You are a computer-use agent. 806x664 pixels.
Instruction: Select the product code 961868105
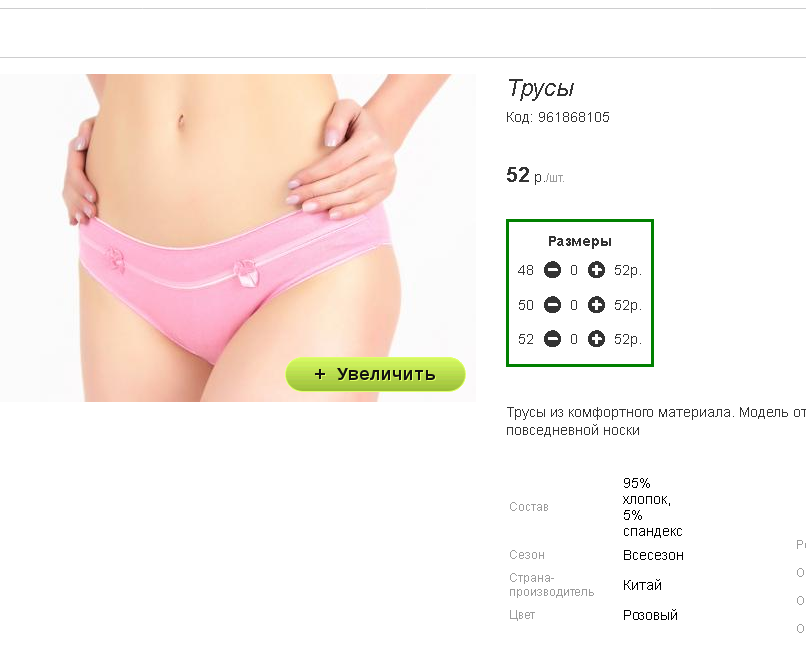(x=574, y=117)
